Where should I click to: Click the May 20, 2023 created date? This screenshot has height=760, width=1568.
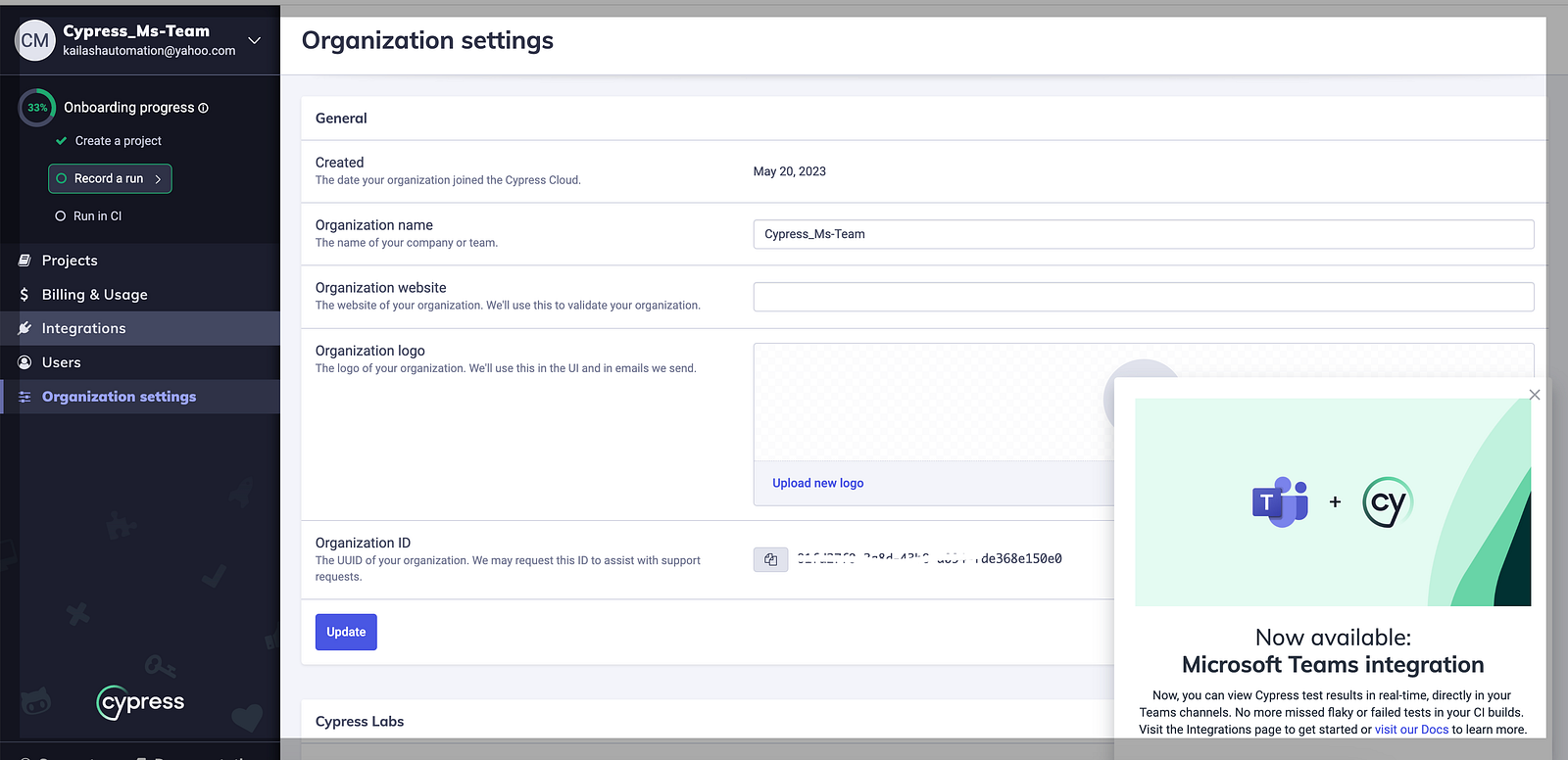click(790, 171)
